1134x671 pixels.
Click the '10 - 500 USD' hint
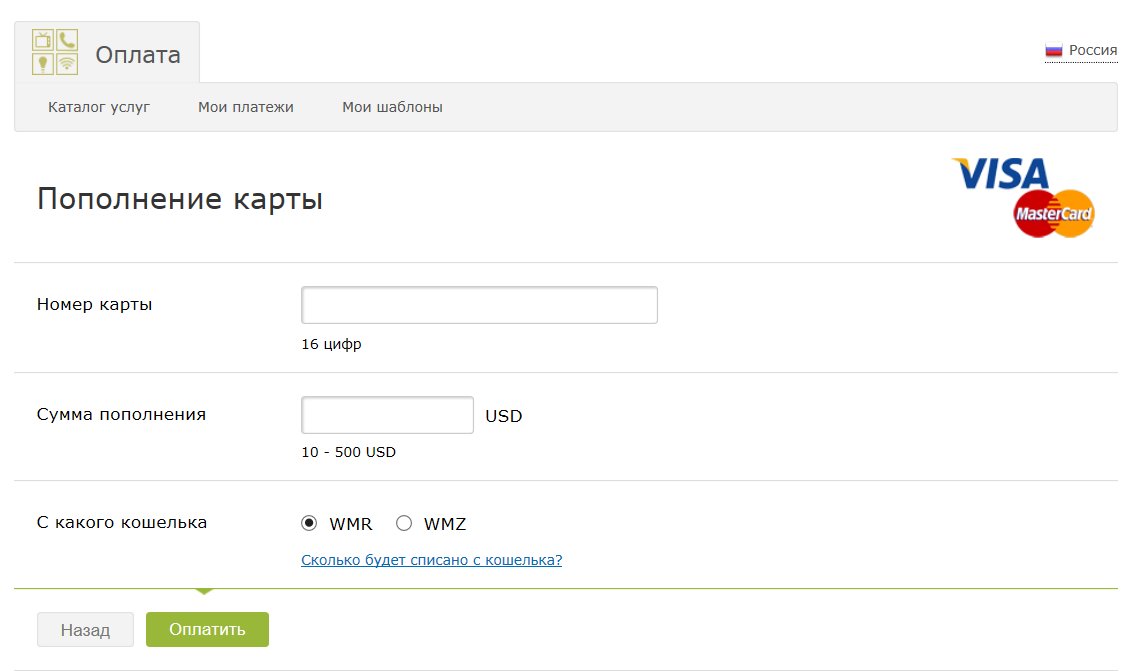tap(349, 452)
